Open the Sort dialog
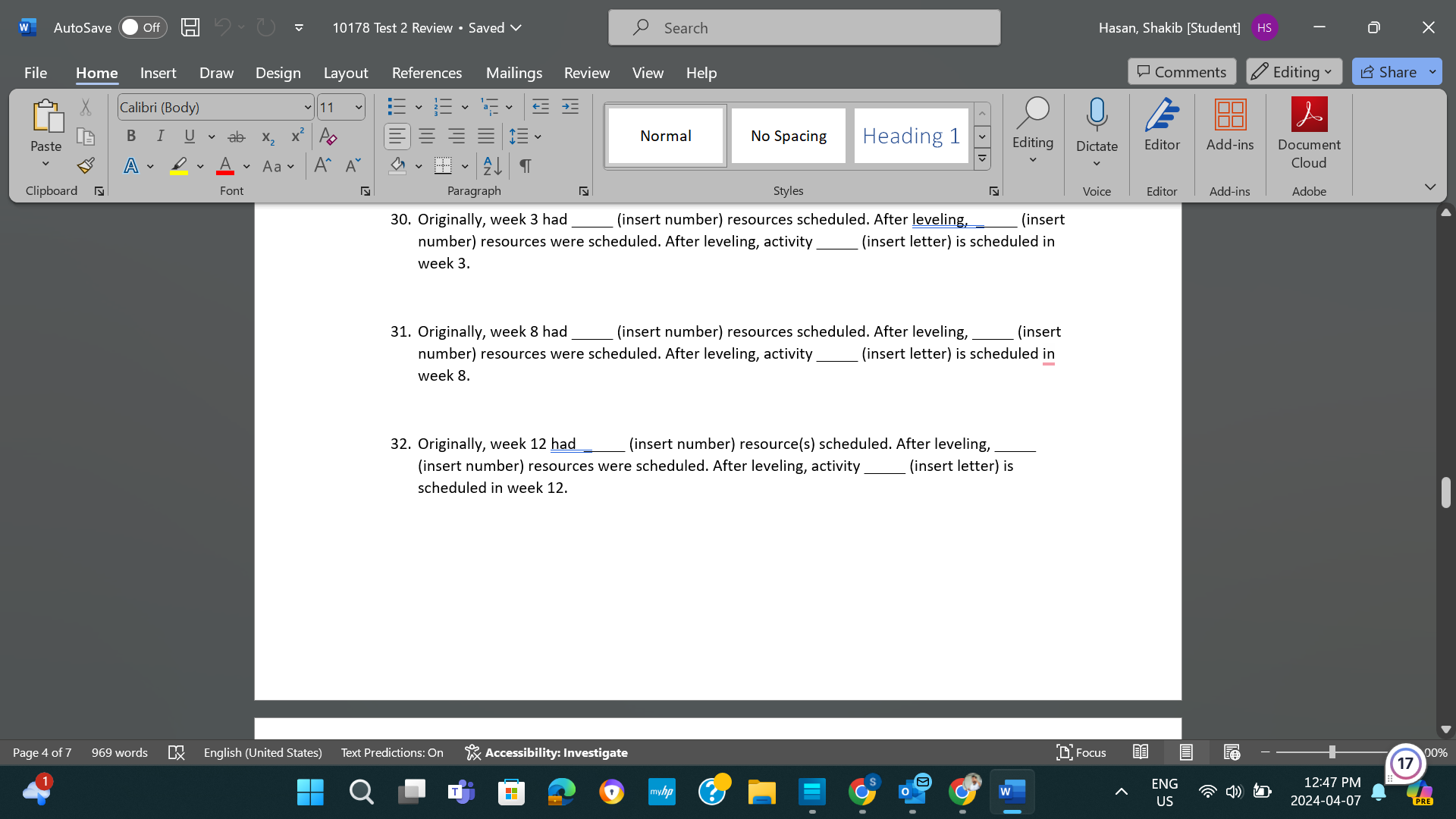This screenshot has height=819, width=1456. coord(491,166)
